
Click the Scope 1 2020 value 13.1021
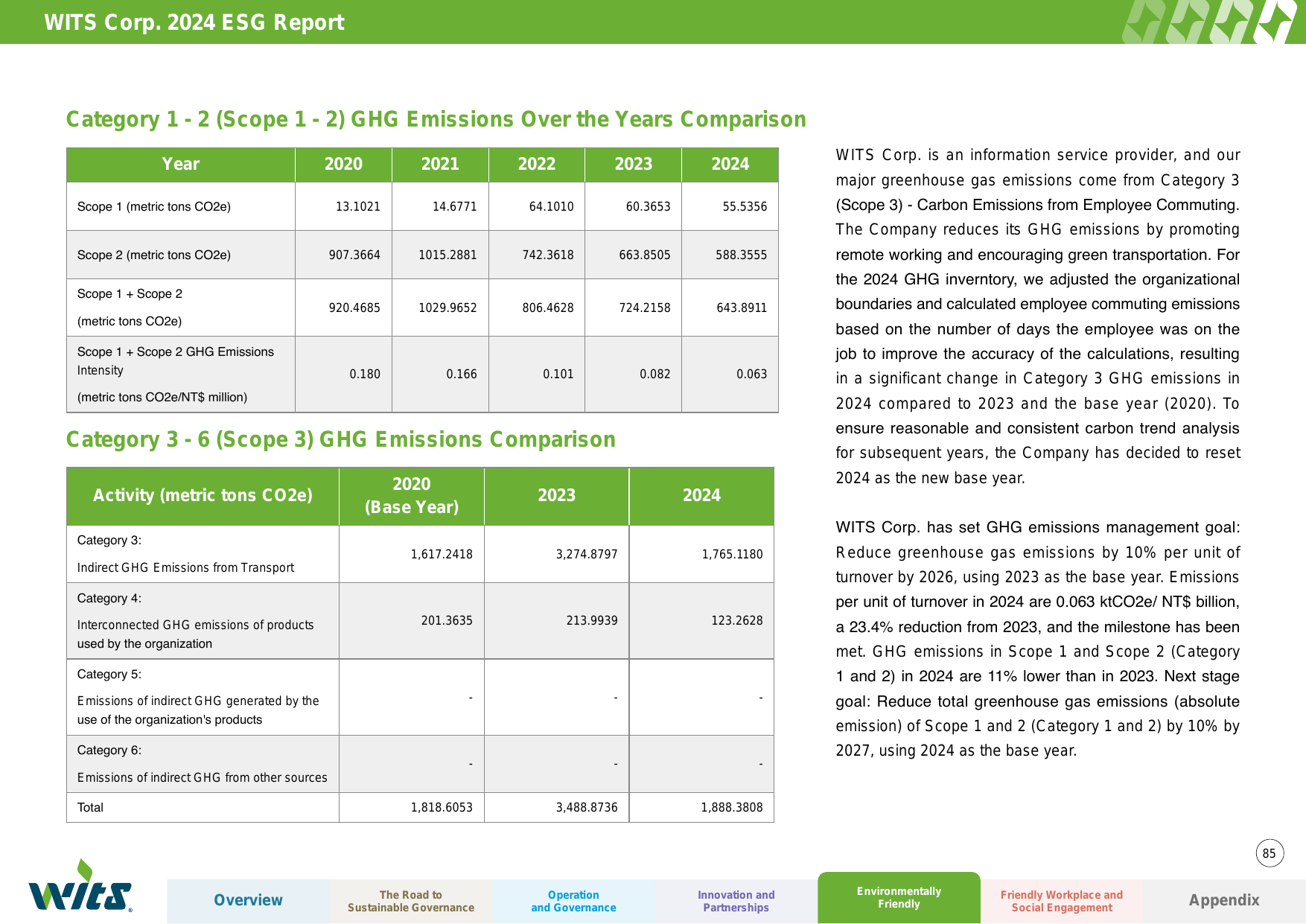point(358,206)
